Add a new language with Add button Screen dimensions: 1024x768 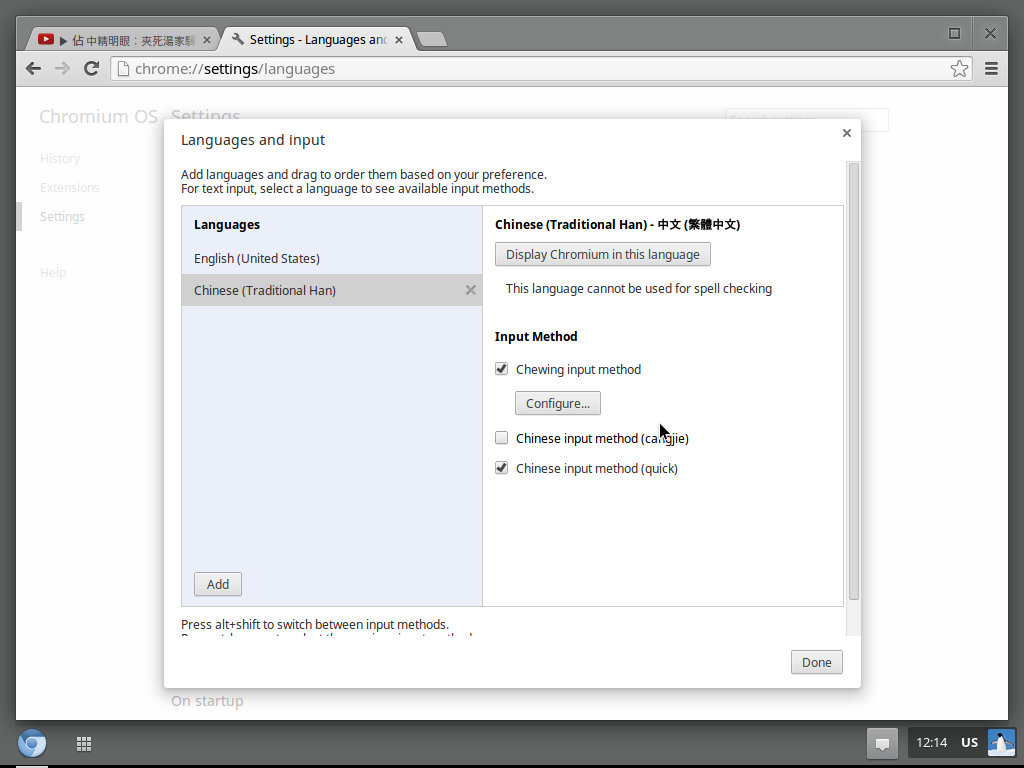[x=217, y=584]
